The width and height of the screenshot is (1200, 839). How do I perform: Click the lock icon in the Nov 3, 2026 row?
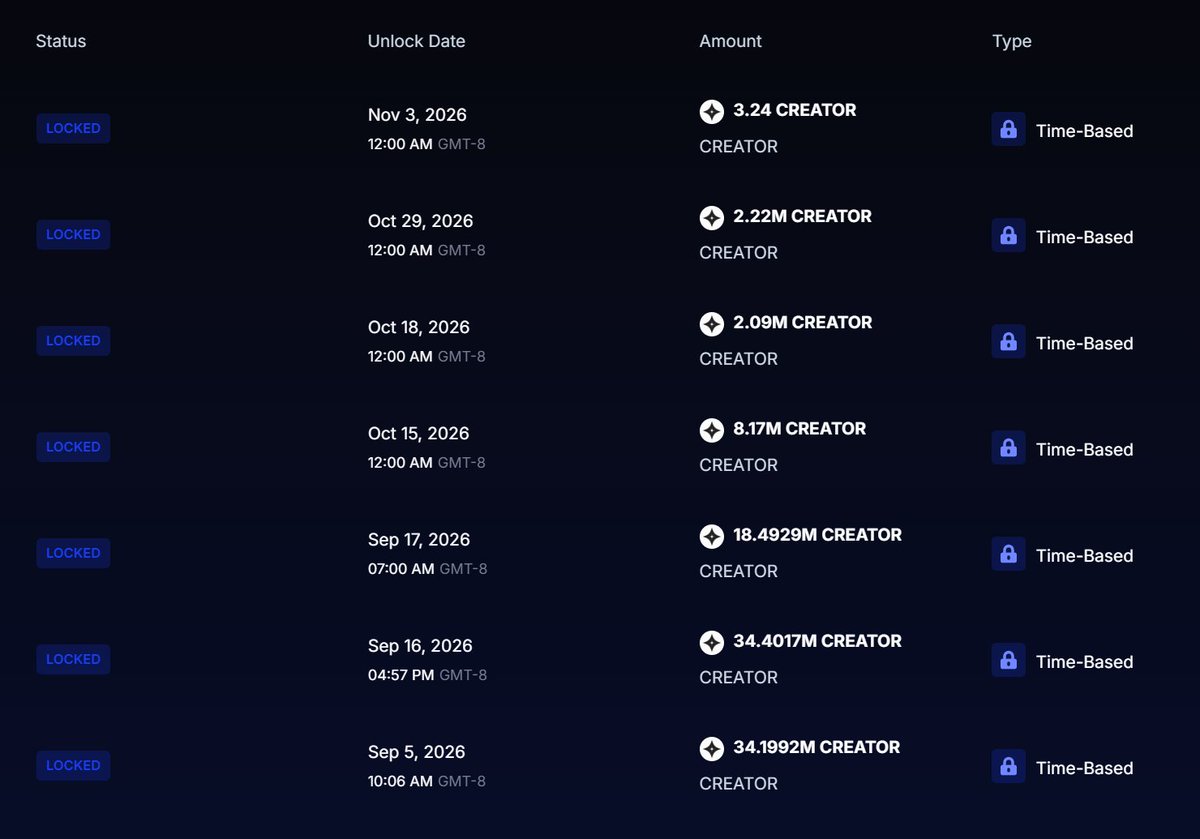click(1008, 129)
